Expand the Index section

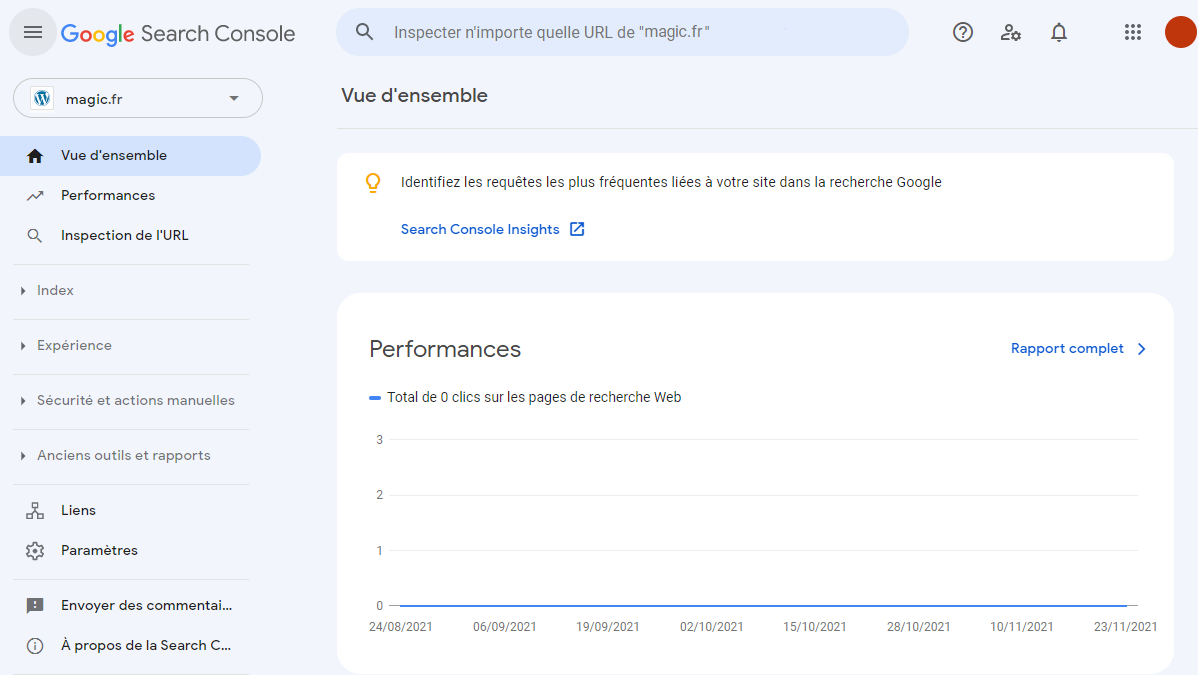point(55,290)
